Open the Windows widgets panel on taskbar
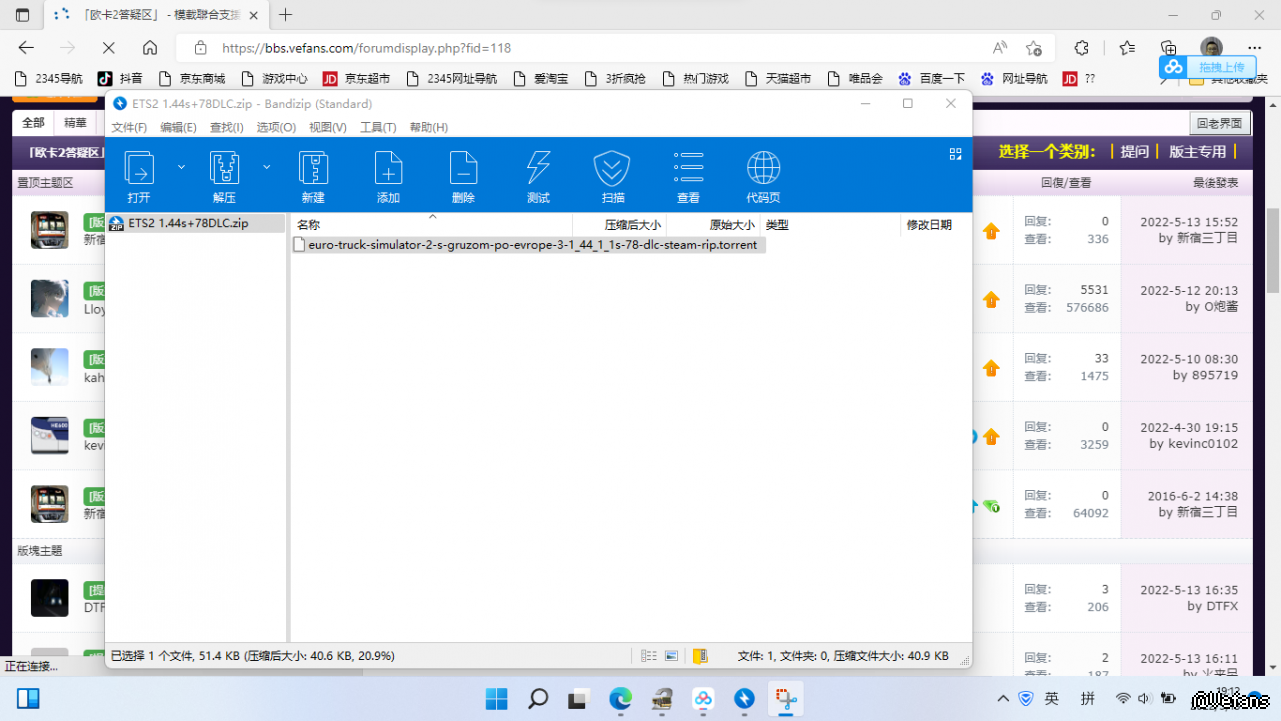The height and width of the screenshot is (721, 1281). pos(28,698)
